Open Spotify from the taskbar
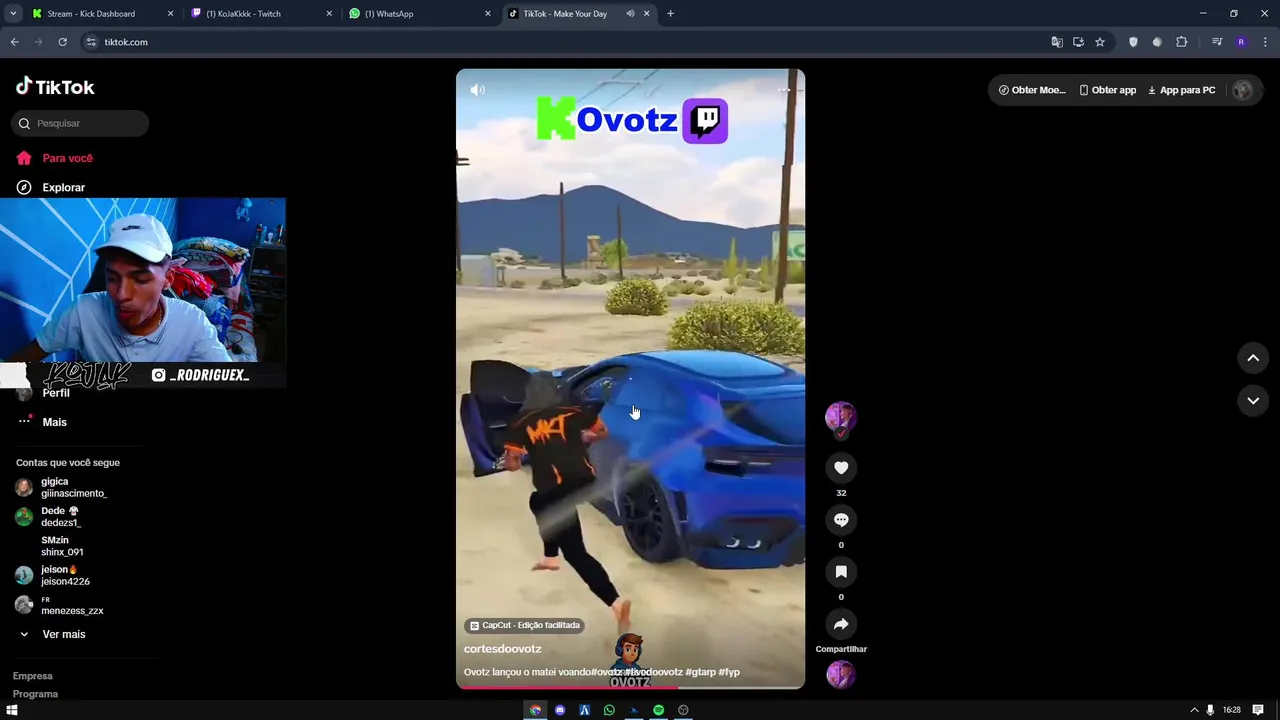The width and height of the screenshot is (1280, 720). (x=659, y=710)
